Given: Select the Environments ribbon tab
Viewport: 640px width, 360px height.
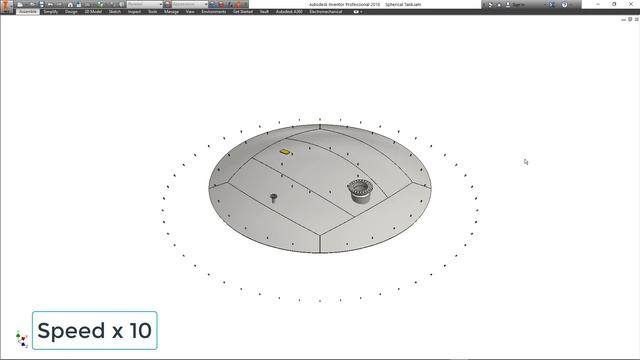Looking at the screenshot, I should pos(213,12).
